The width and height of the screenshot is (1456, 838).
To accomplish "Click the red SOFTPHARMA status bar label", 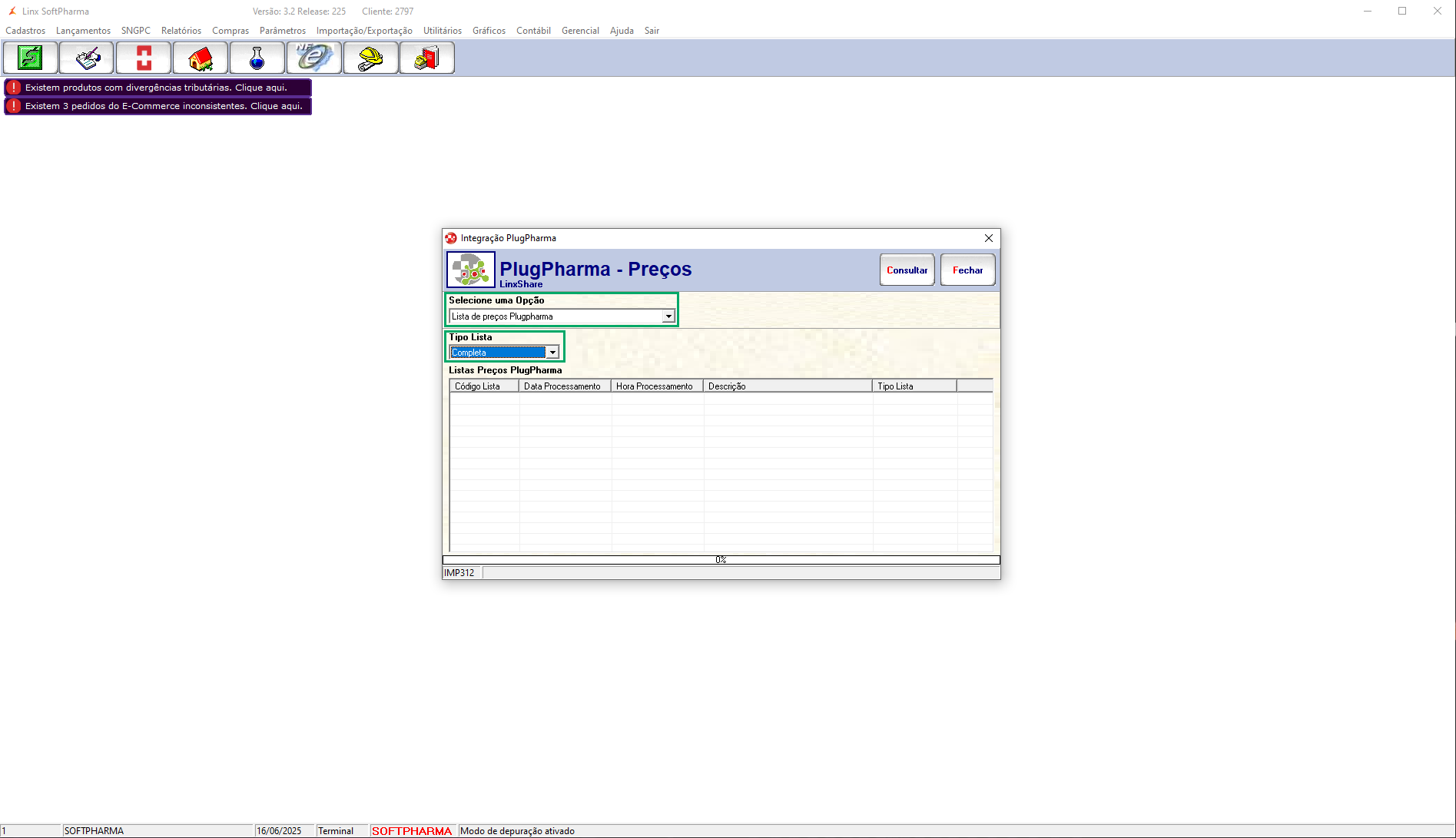I will point(412,831).
